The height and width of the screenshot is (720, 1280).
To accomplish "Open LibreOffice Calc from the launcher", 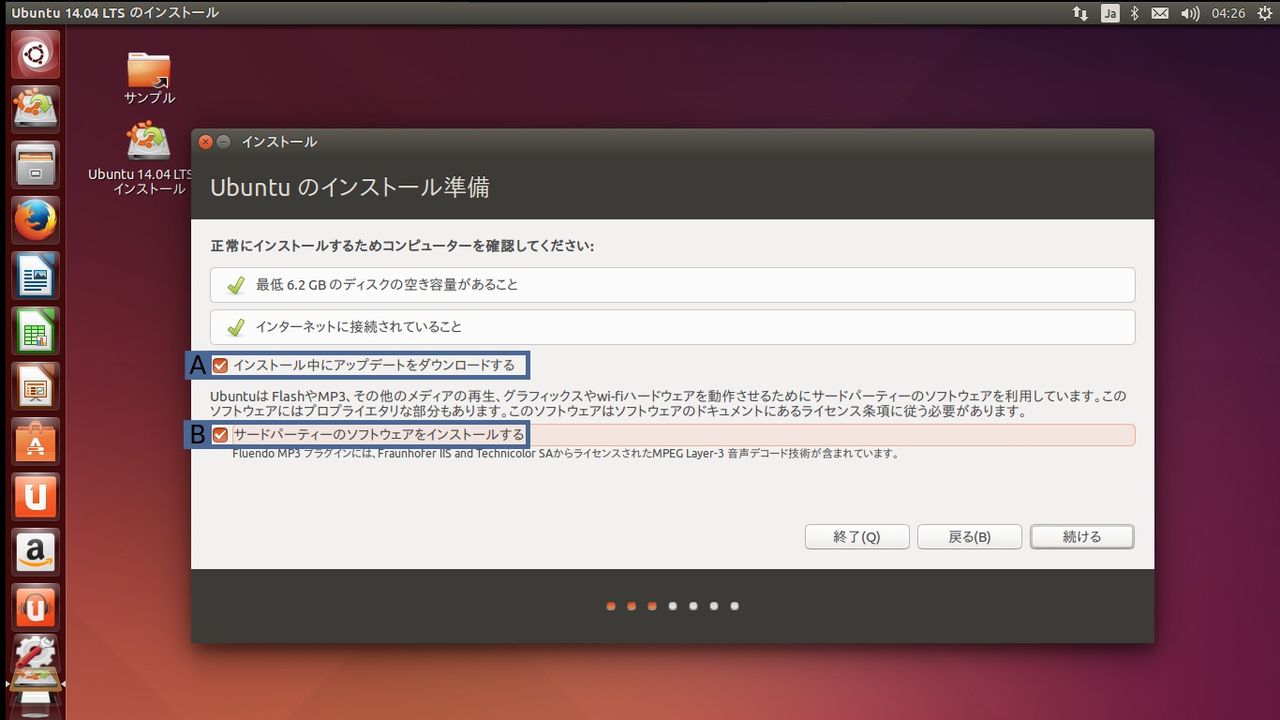I will 35,330.
